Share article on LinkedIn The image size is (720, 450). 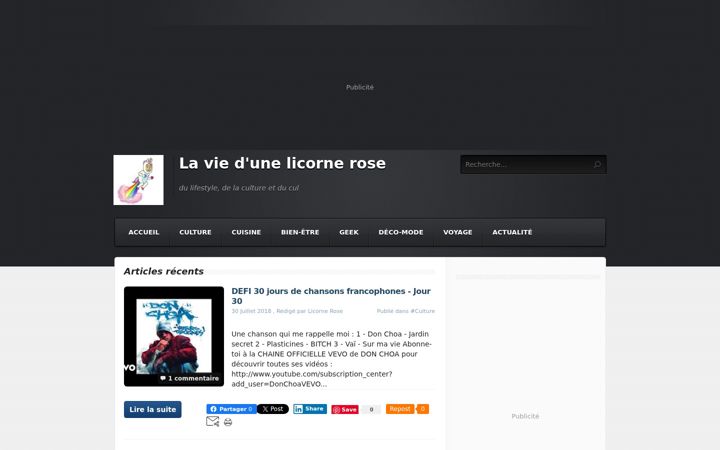tap(310, 409)
